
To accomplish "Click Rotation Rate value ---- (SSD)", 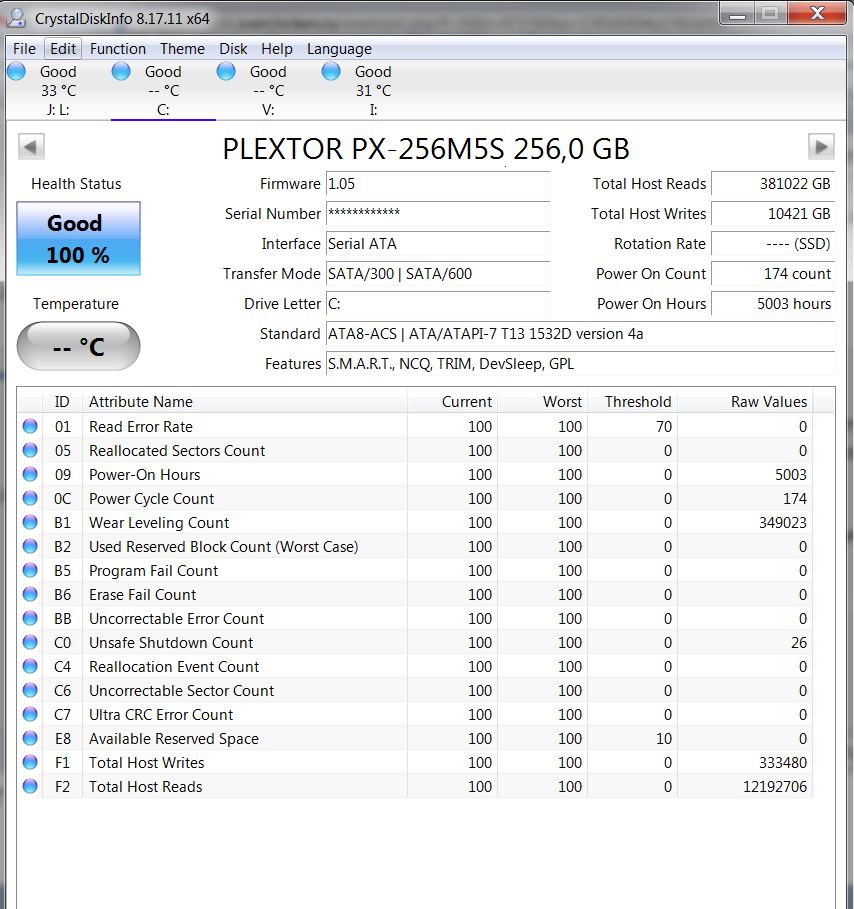I will tap(773, 243).
